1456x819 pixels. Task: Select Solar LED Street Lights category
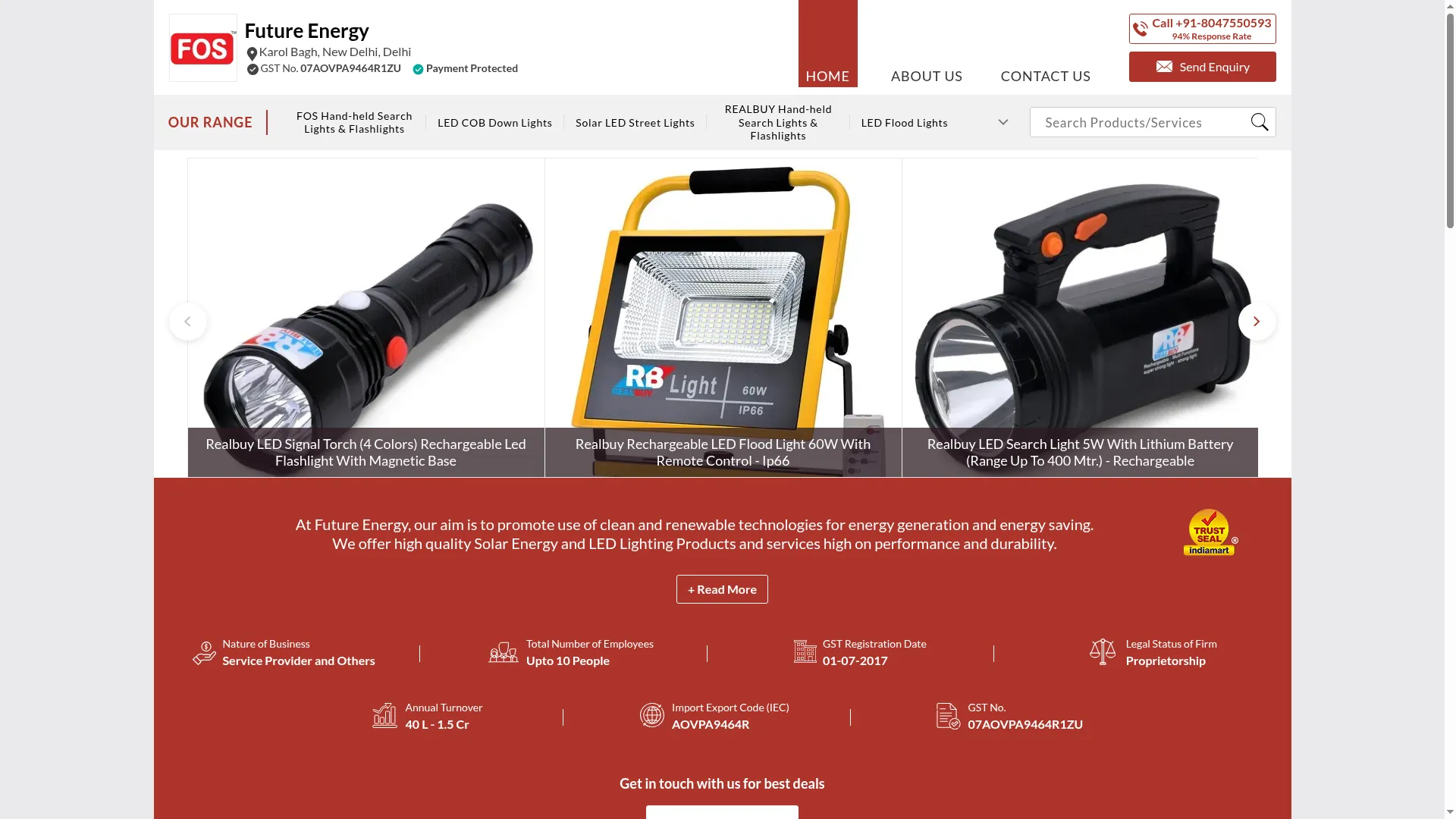[x=635, y=123]
